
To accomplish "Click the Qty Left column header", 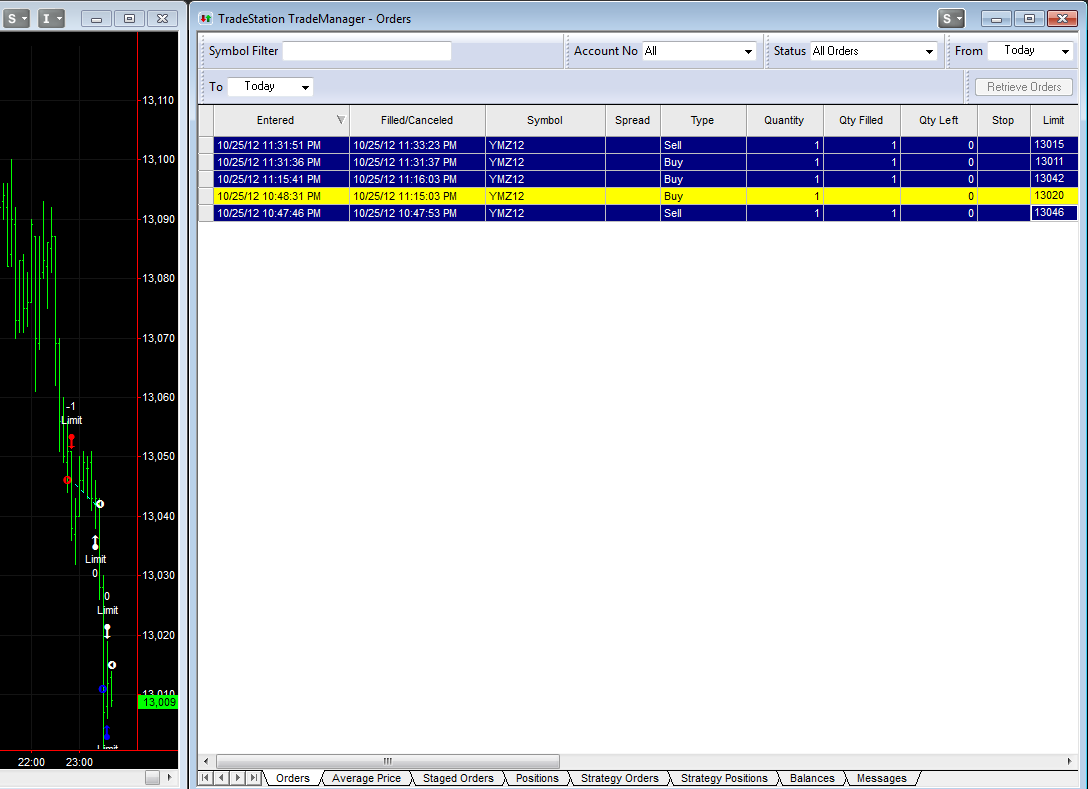I will [x=939, y=120].
